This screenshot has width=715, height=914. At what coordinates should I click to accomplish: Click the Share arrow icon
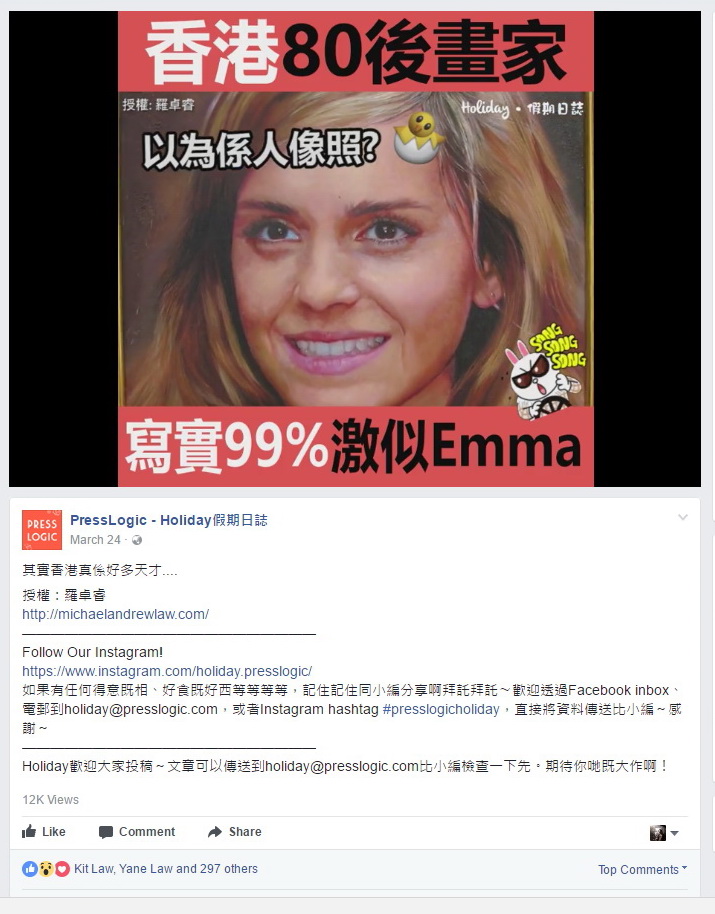point(215,832)
